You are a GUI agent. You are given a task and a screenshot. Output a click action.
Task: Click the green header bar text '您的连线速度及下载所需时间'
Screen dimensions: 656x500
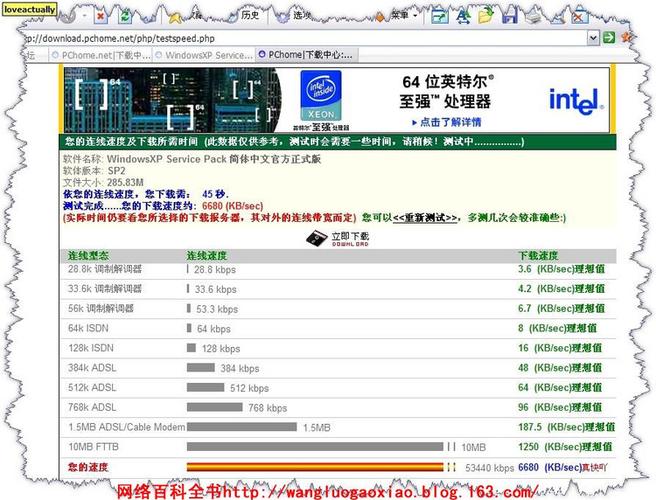click(131, 141)
